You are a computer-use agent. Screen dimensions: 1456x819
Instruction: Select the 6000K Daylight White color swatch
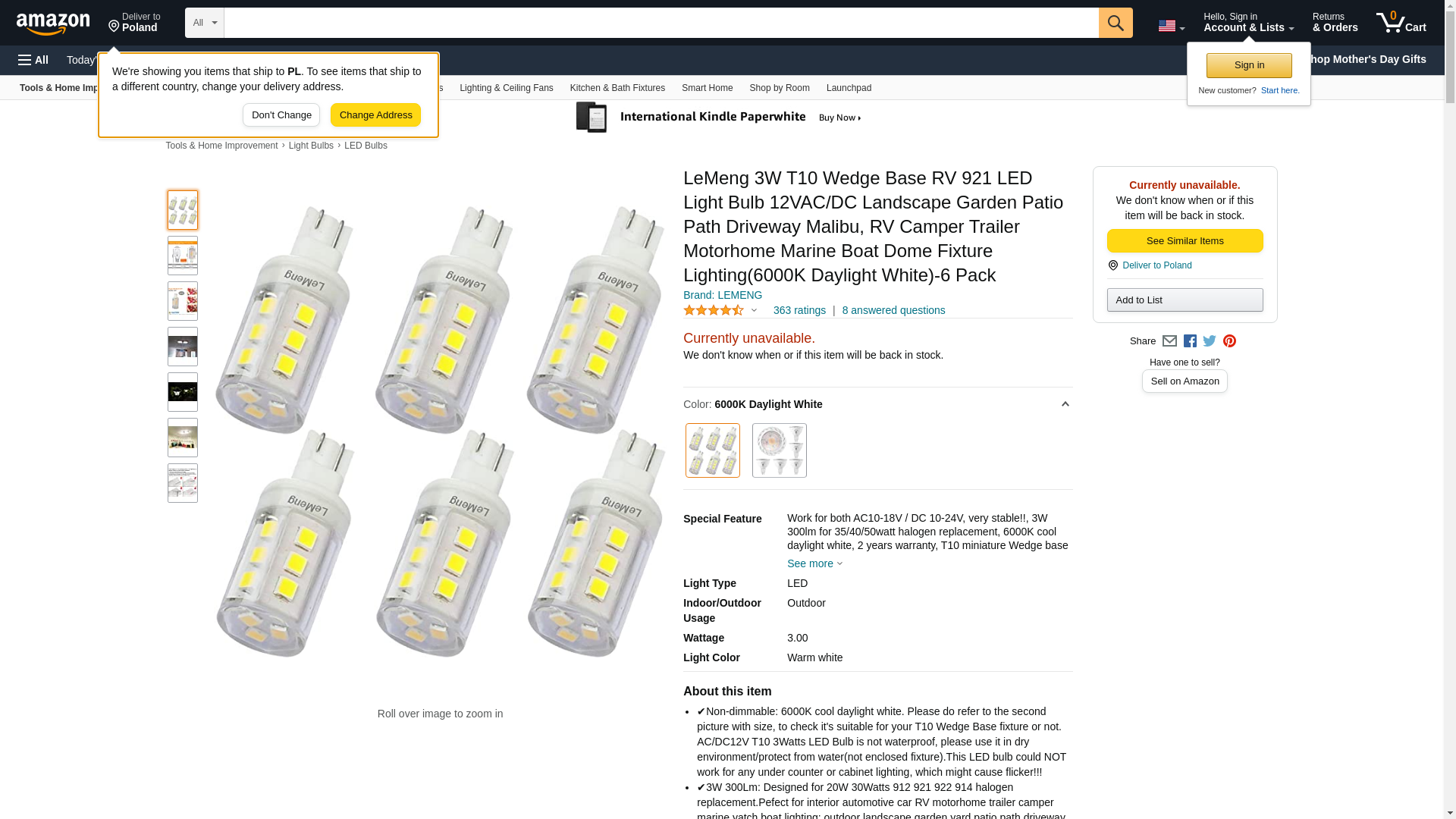tap(713, 450)
